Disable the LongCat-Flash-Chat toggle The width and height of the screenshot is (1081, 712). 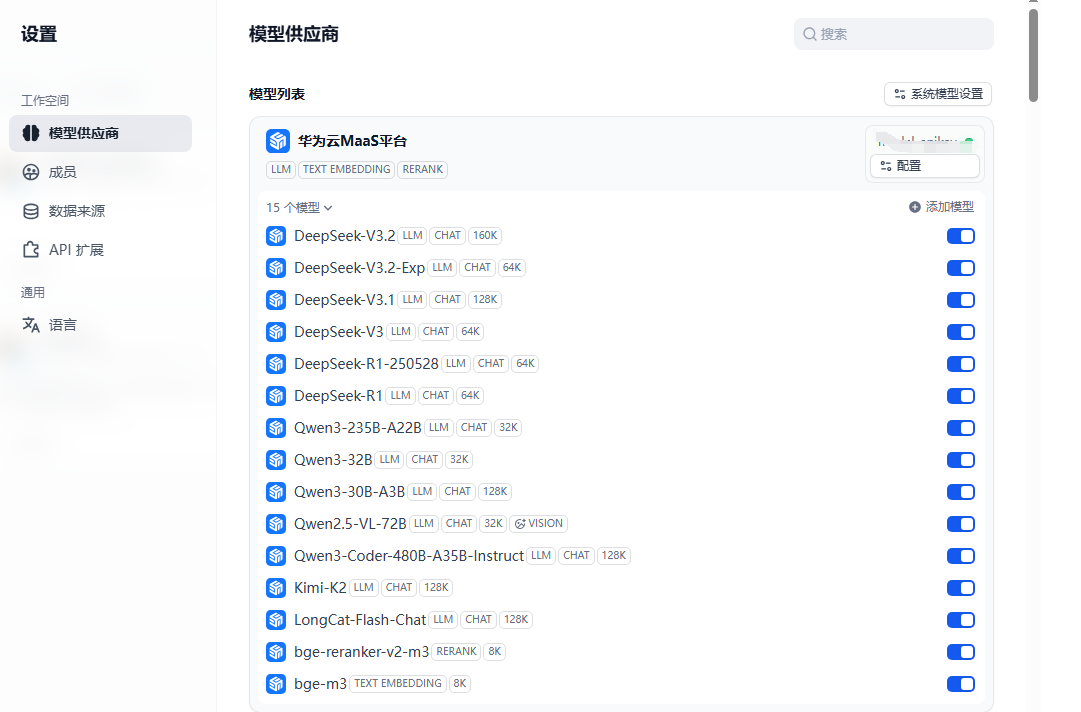tap(960, 620)
